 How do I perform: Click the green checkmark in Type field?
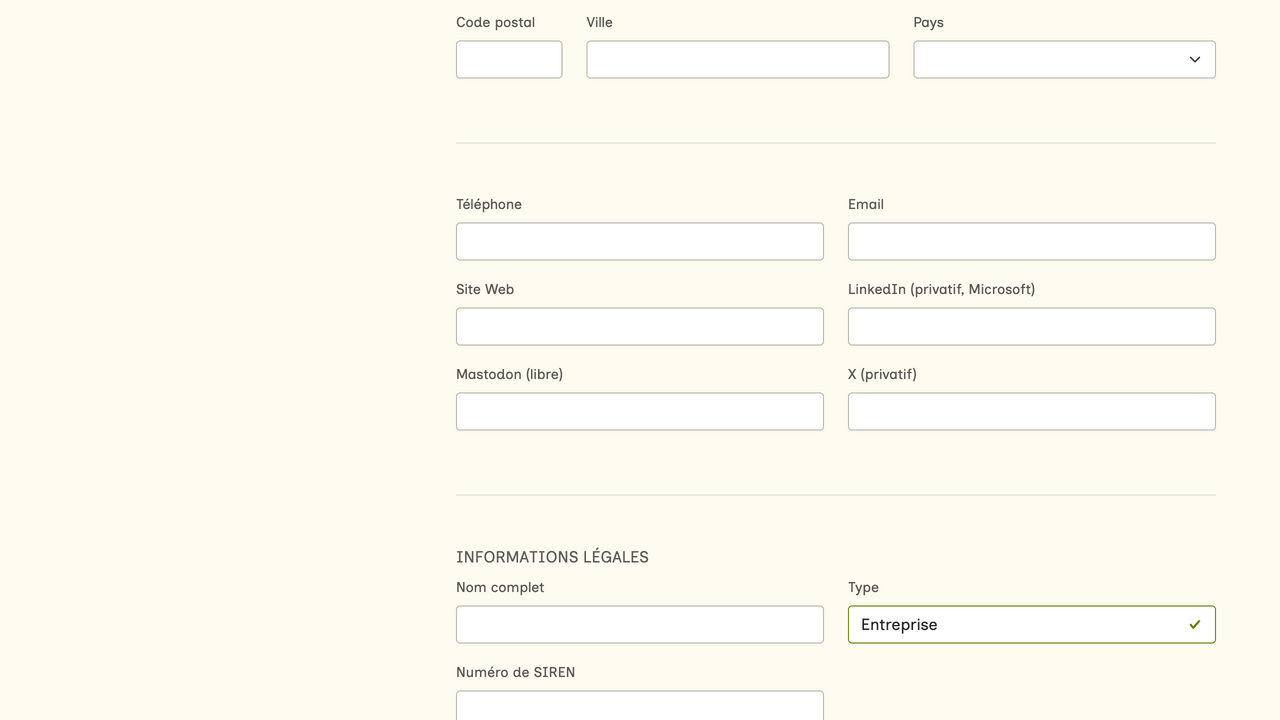1194,624
